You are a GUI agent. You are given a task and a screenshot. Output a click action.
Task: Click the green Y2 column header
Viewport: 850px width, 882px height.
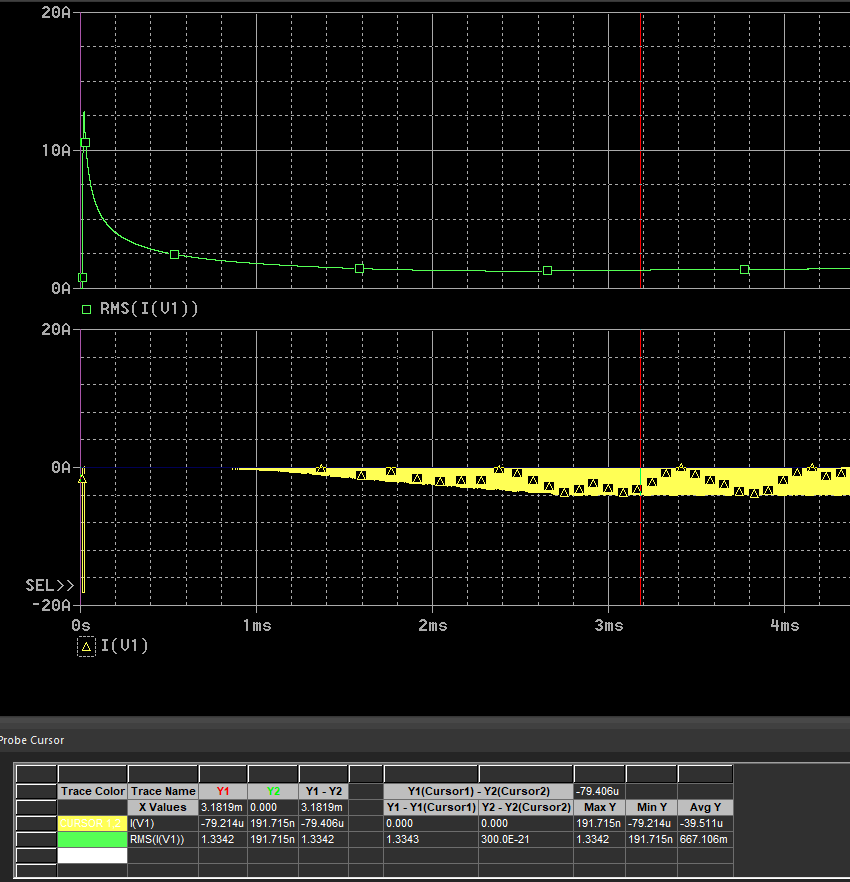pos(273,791)
